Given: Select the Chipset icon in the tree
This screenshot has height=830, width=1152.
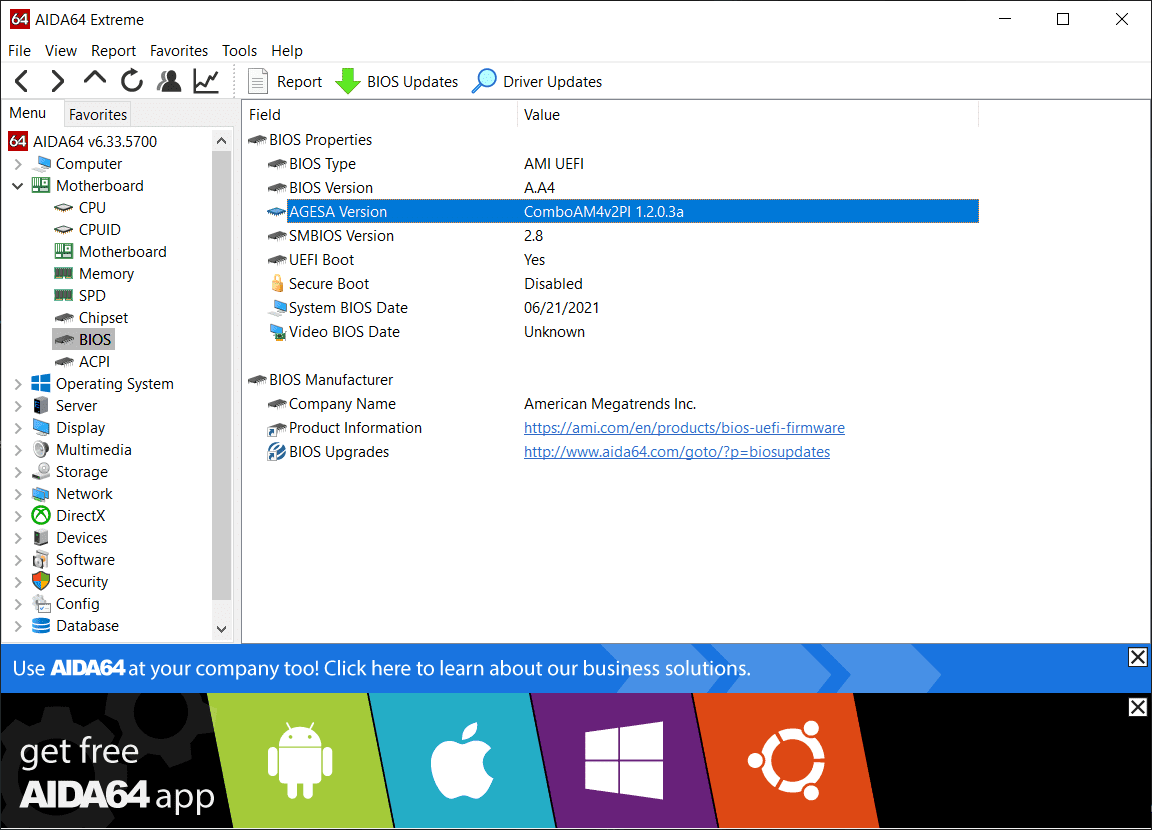Looking at the screenshot, I should click(x=64, y=318).
